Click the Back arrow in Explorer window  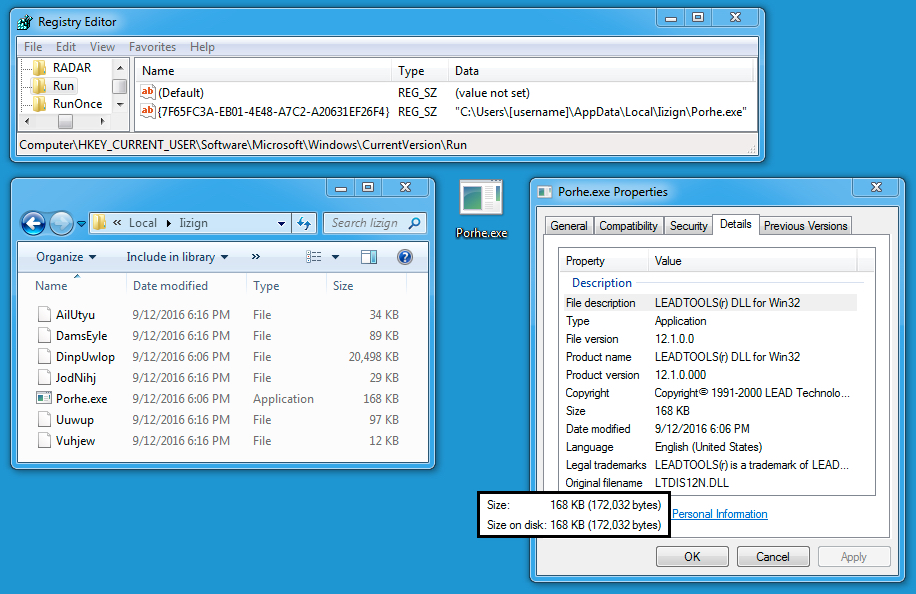(x=33, y=224)
